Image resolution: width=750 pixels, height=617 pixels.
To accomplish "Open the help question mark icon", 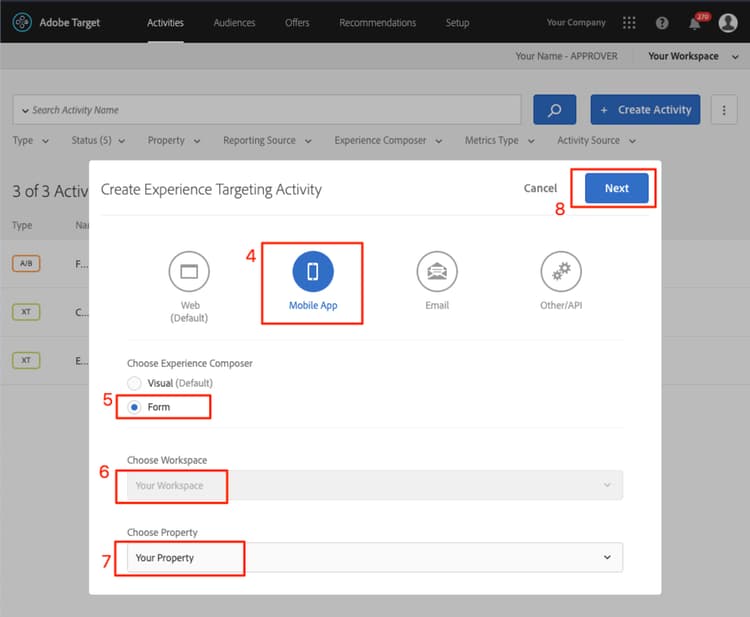I will (662, 23).
